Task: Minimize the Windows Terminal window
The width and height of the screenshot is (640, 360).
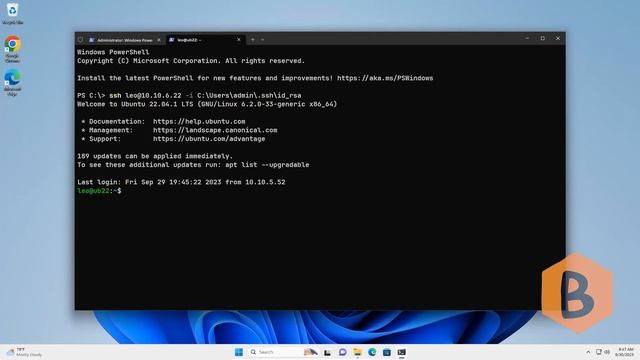Action: [527, 38]
